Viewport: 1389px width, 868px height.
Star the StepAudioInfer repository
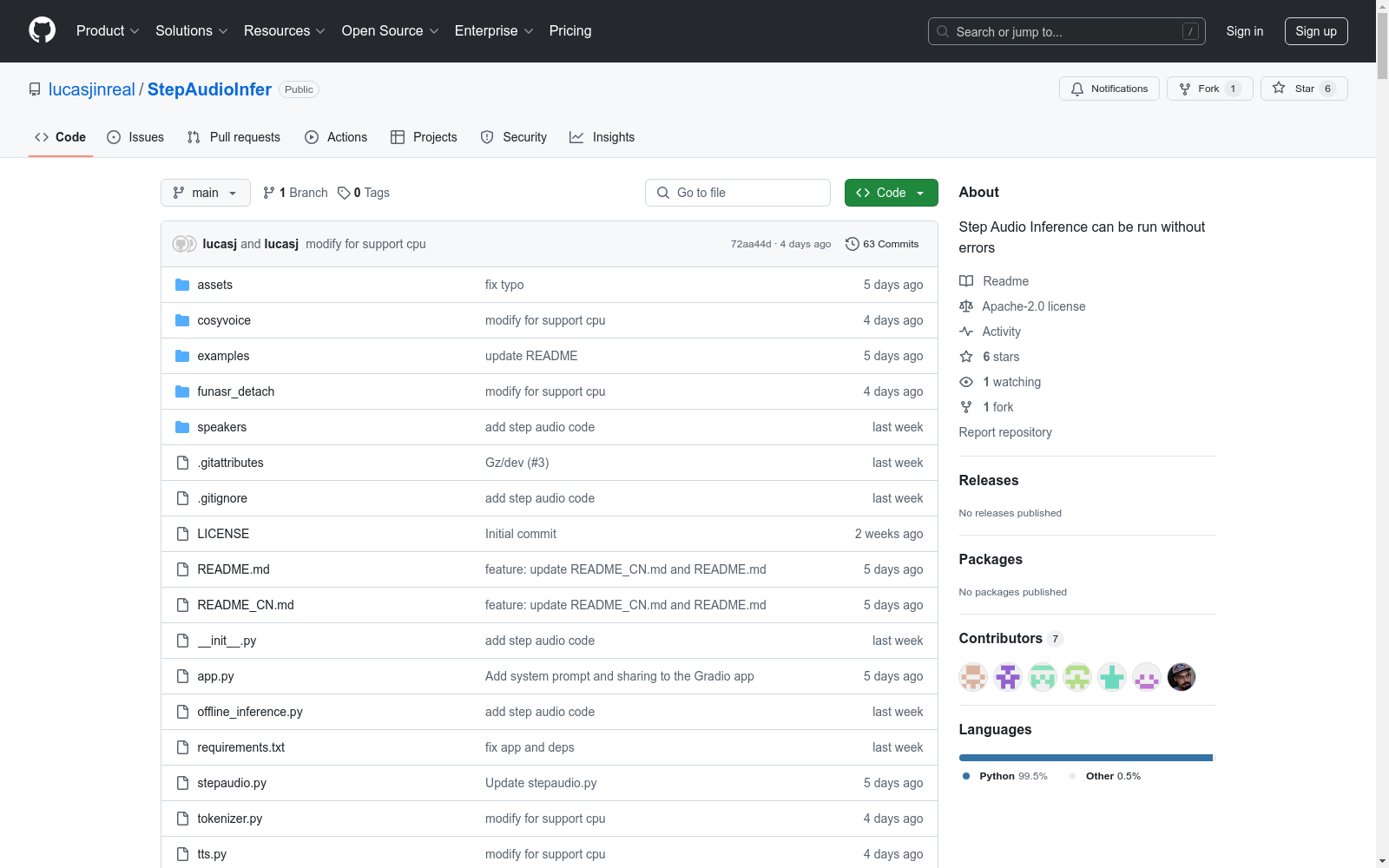pos(1303,89)
